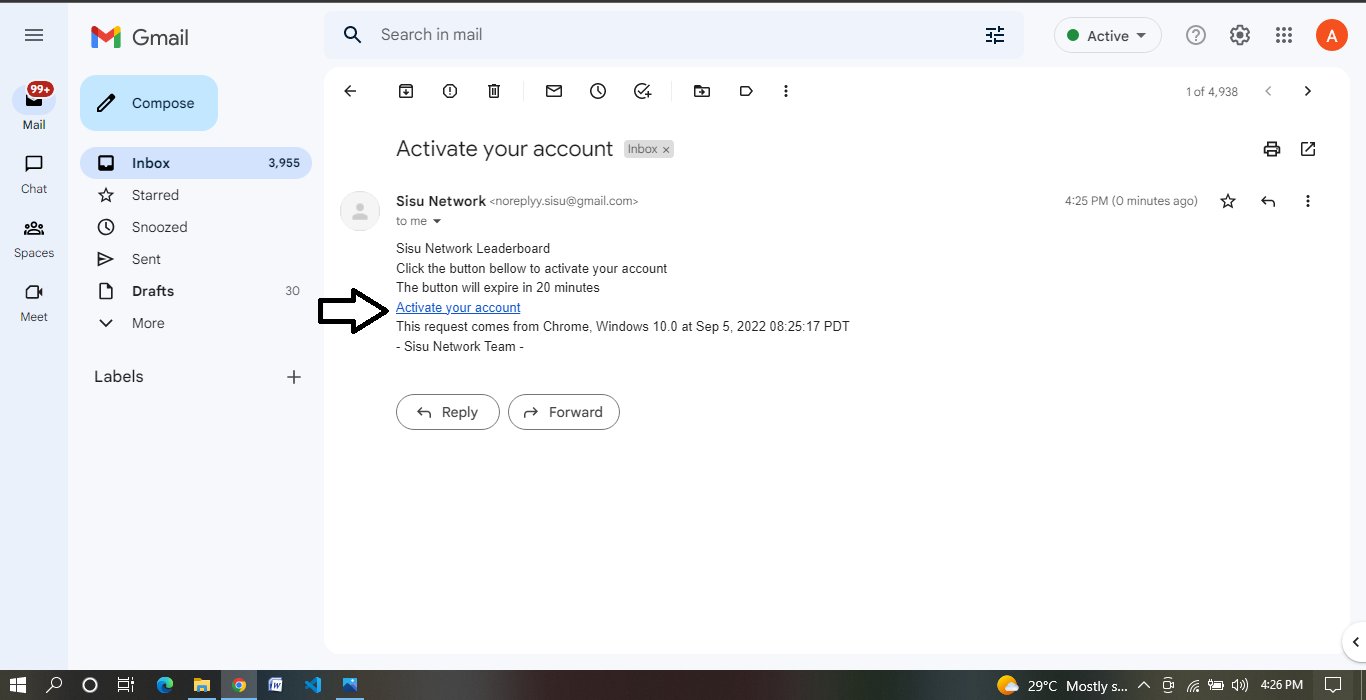Open the Active status dropdown

pyautogui.click(x=1108, y=36)
